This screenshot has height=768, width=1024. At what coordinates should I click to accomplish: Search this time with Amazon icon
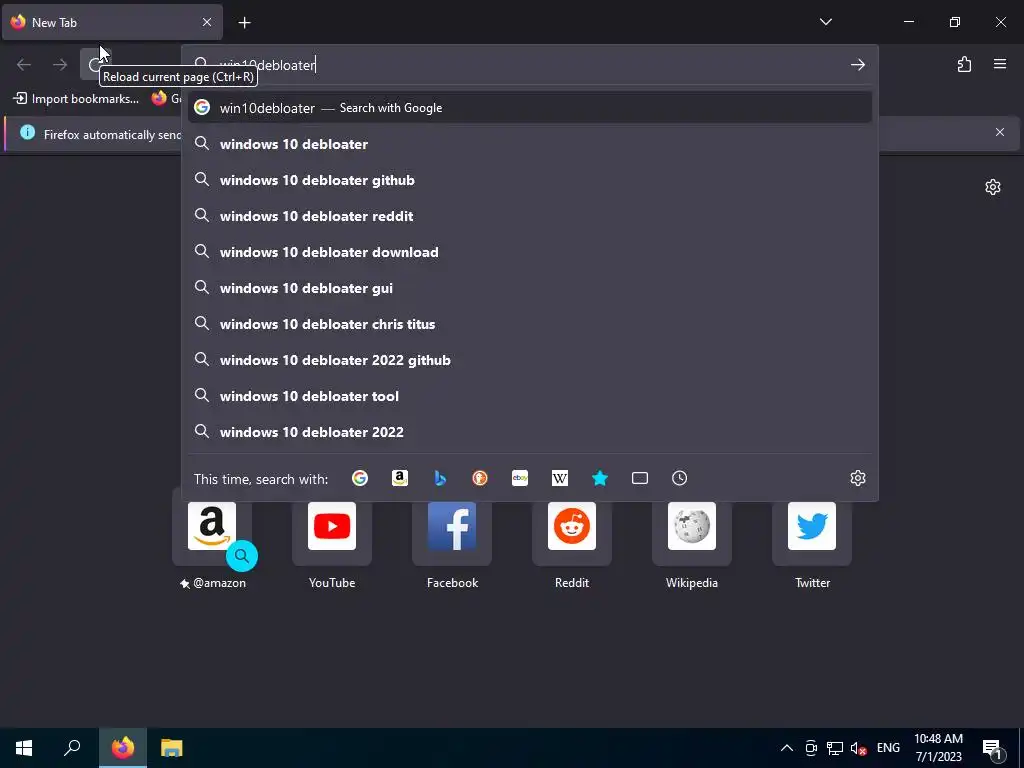(400, 478)
